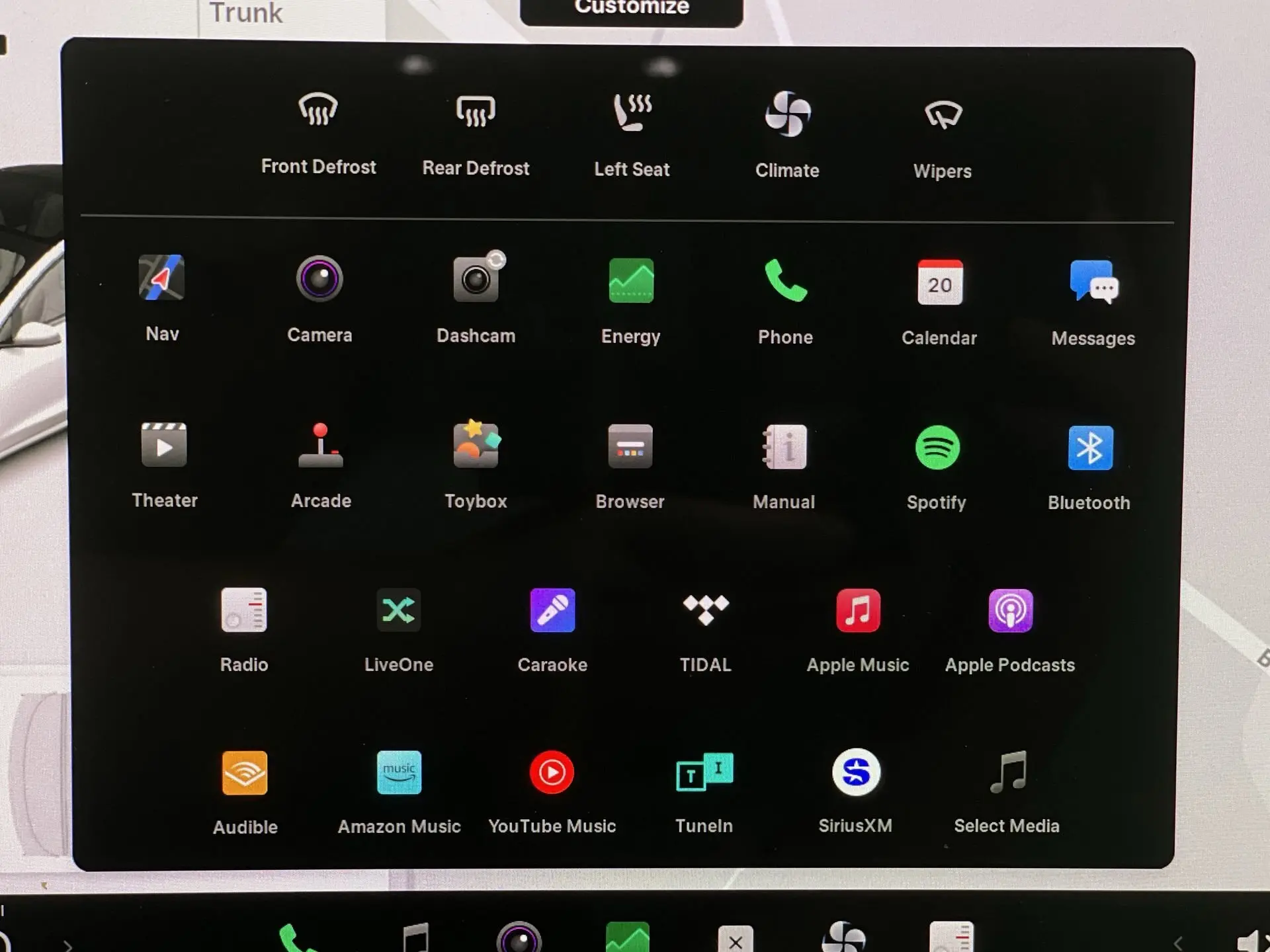
Task: Close the app drawer with X icon
Action: tap(736, 939)
